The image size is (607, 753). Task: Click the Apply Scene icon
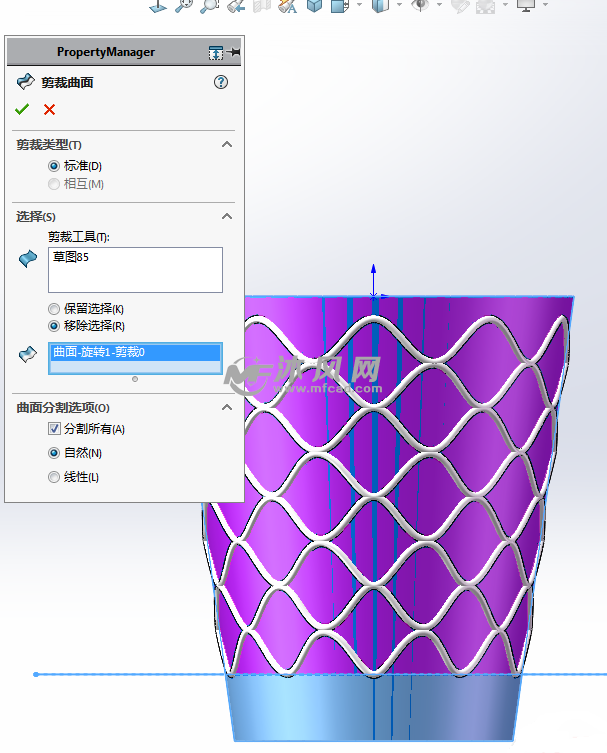point(486,6)
